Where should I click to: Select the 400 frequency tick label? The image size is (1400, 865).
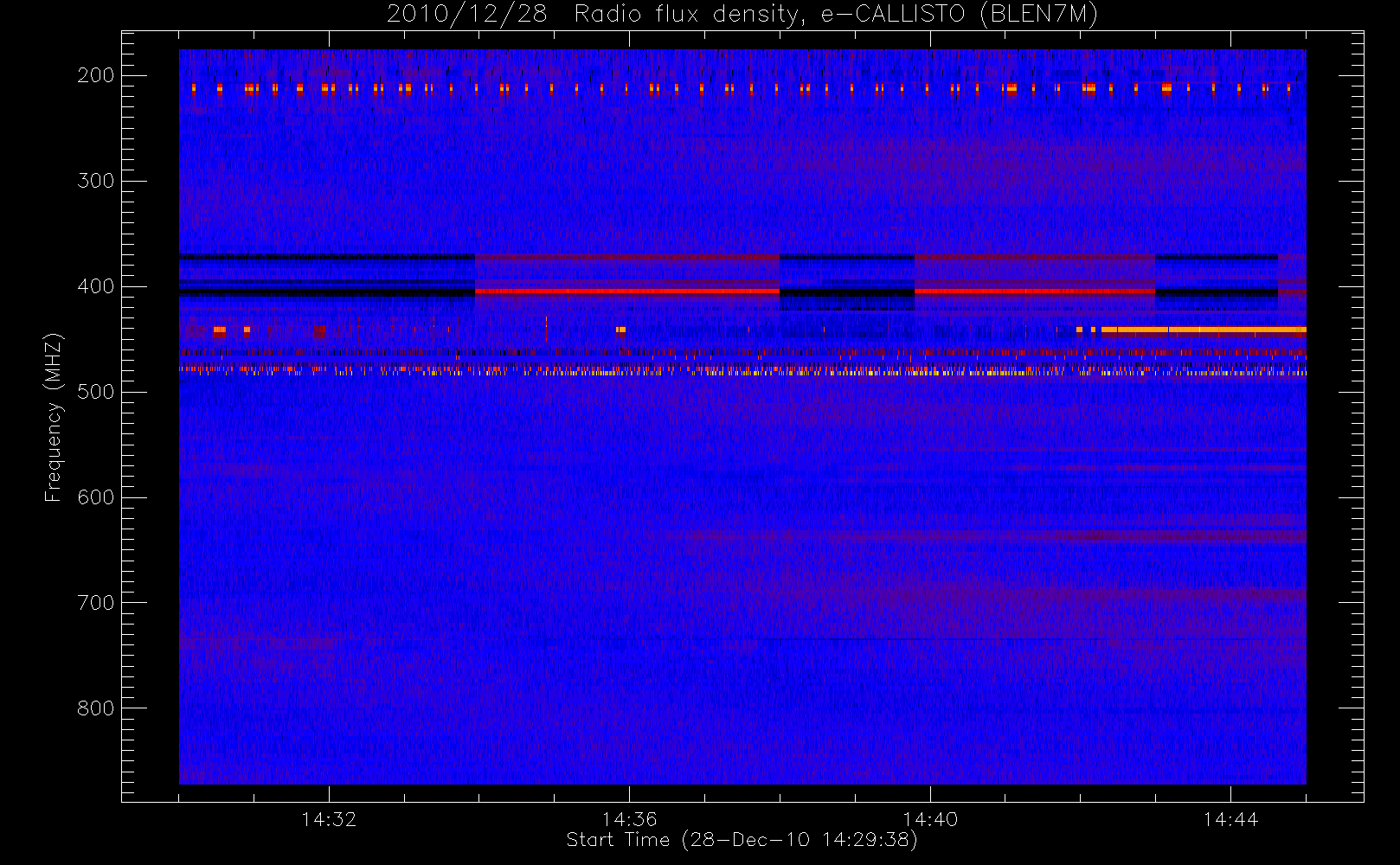[x=96, y=286]
